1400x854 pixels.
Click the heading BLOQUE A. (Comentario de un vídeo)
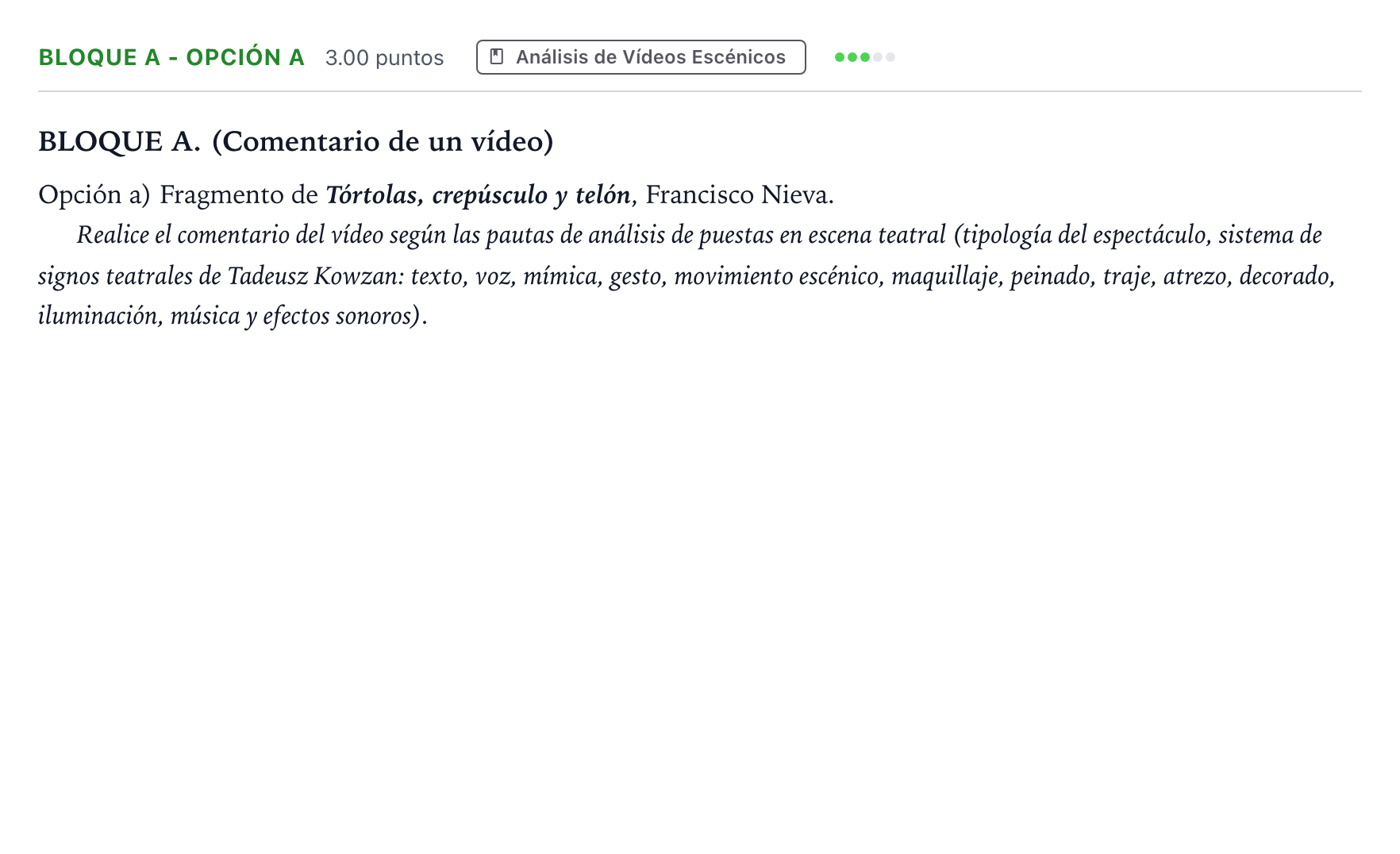[295, 141]
